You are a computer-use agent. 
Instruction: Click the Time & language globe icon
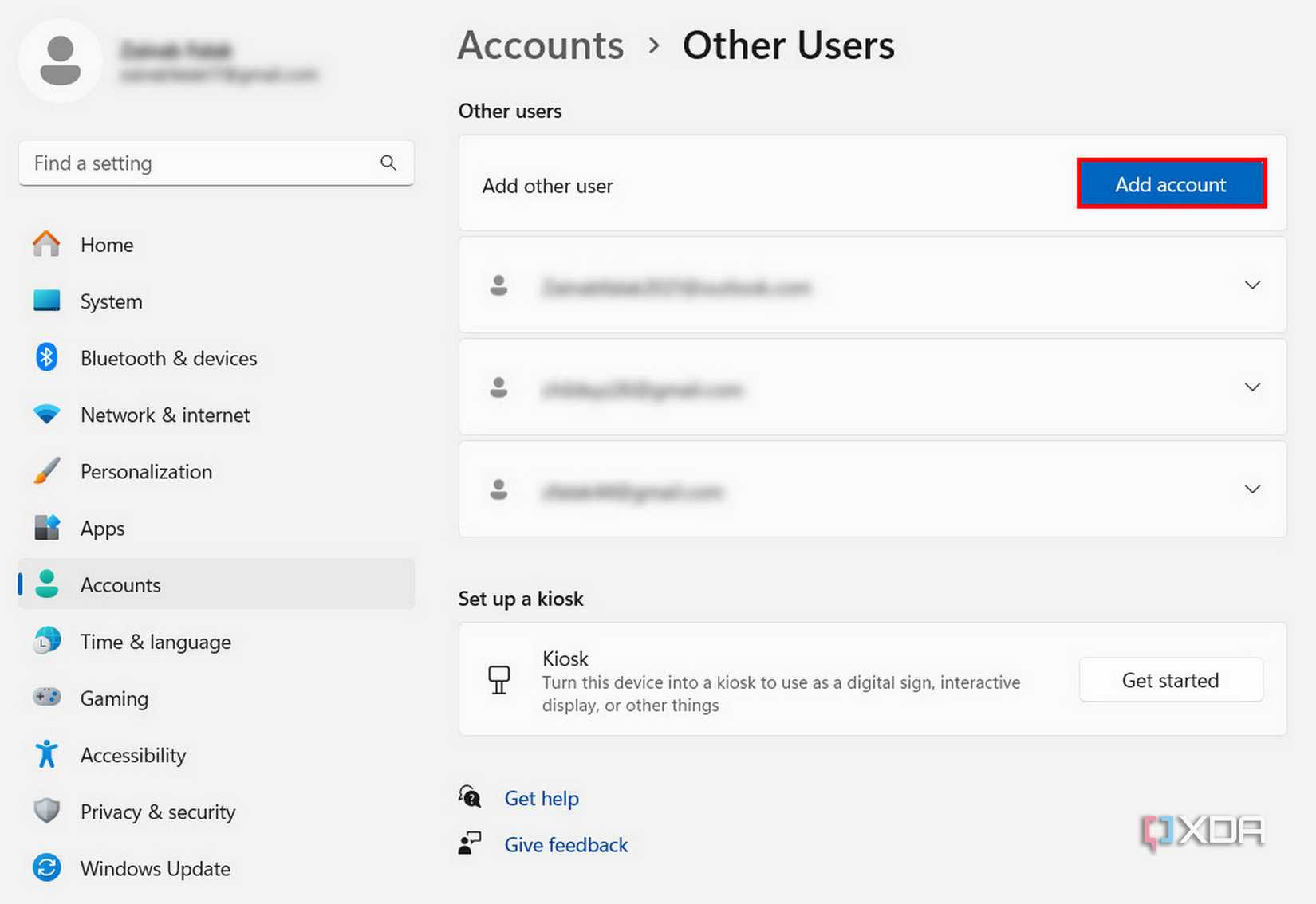tap(46, 641)
